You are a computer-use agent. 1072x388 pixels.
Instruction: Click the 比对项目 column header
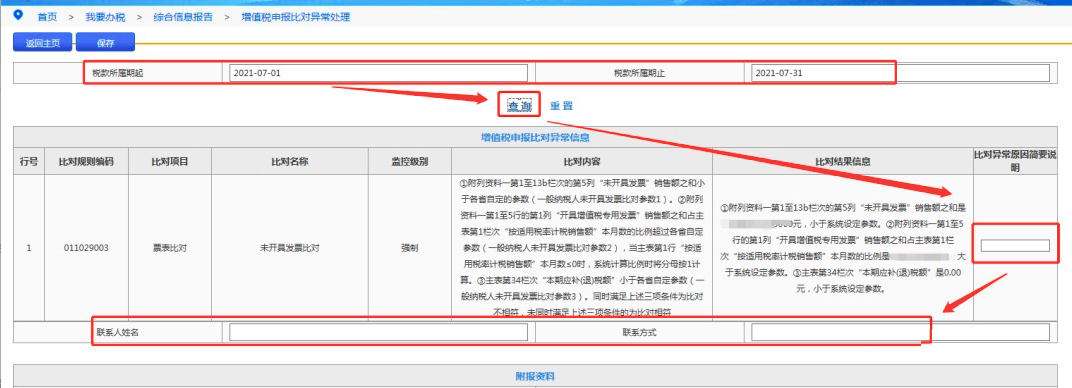coord(170,161)
